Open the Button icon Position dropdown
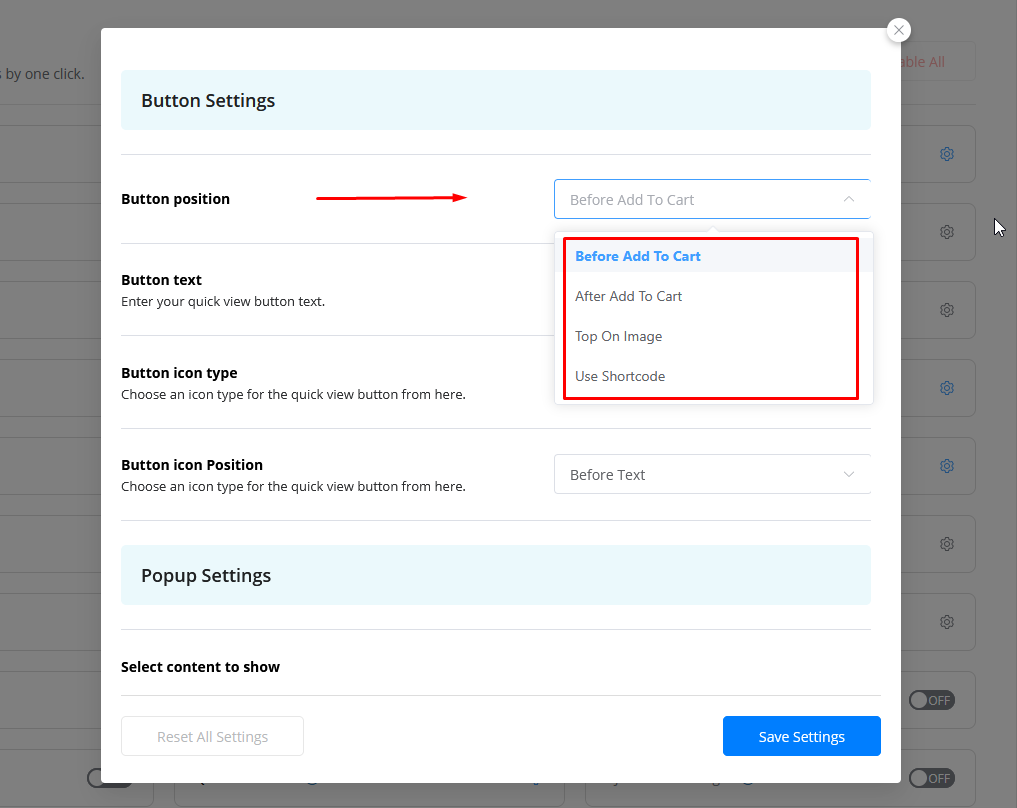This screenshot has width=1017, height=808. click(x=711, y=474)
